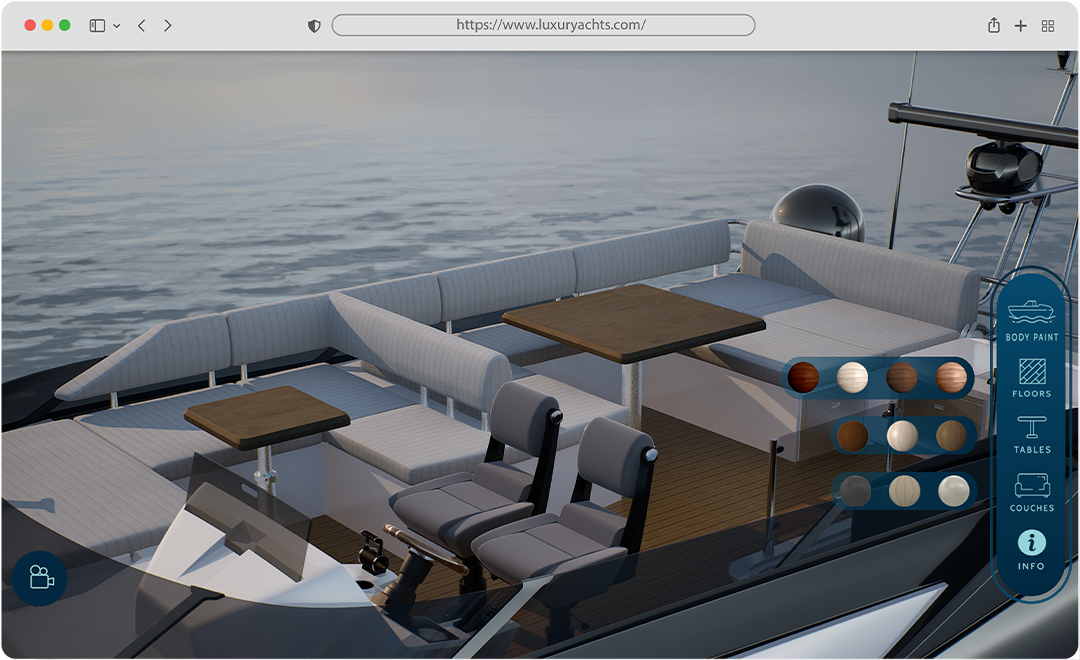The width and height of the screenshot is (1080, 660).
Task: Open the Share menu in Safari toolbar
Action: pos(993,25)
